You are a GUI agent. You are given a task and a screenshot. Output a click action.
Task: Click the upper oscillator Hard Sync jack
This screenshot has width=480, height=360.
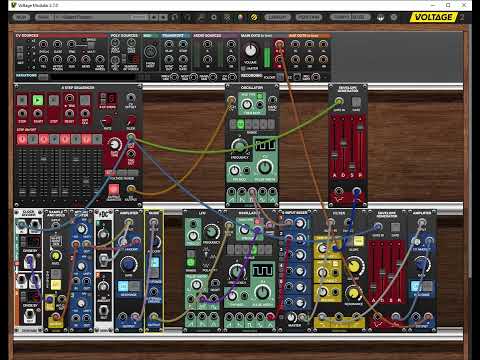pyautogui.click(x=272, y=100)
